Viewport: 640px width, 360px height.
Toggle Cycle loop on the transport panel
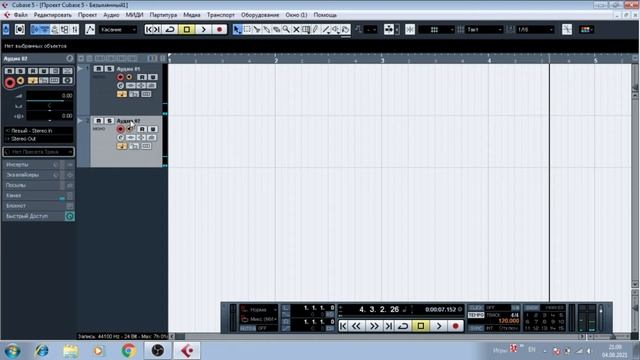click(x=403, y=326)
